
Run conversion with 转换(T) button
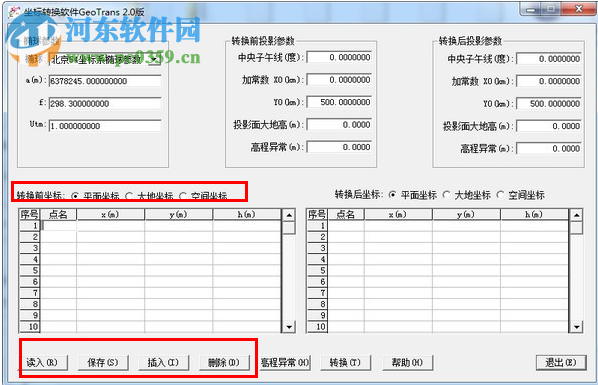(x=345, y=362)
